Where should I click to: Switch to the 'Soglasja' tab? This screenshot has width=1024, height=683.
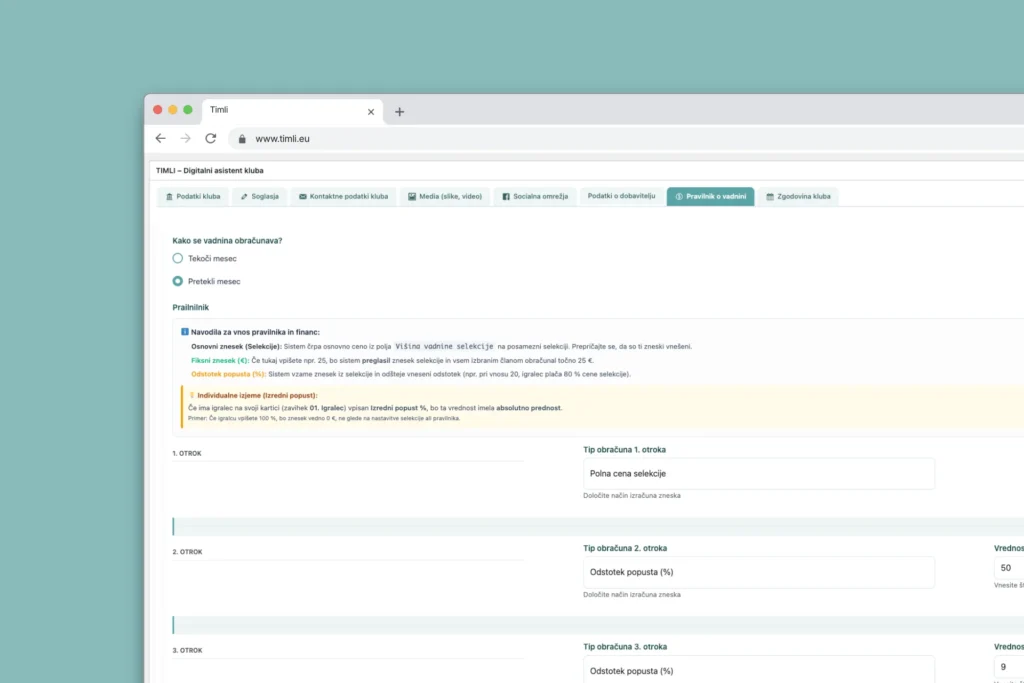click(x=260, y=197)
